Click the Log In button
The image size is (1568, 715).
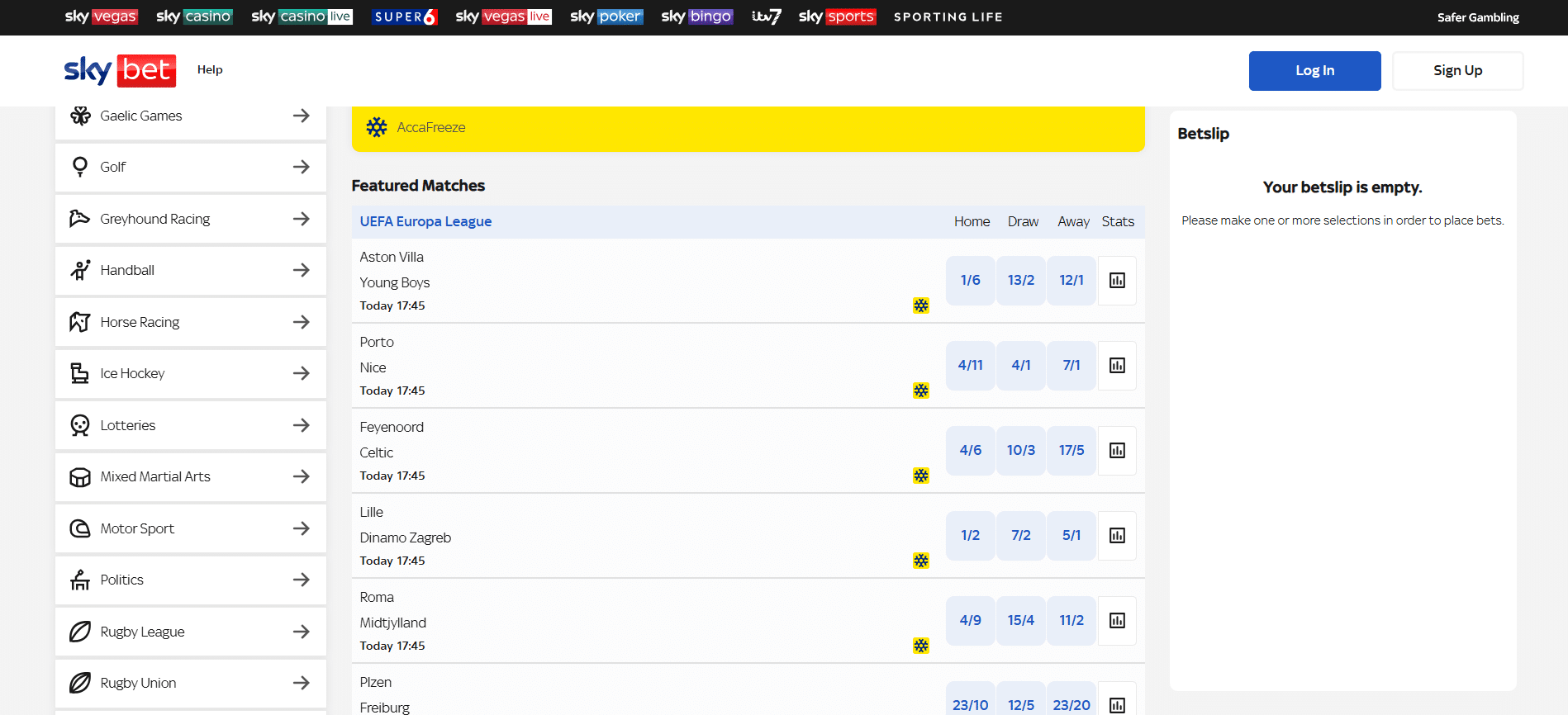pos(1314,71)
